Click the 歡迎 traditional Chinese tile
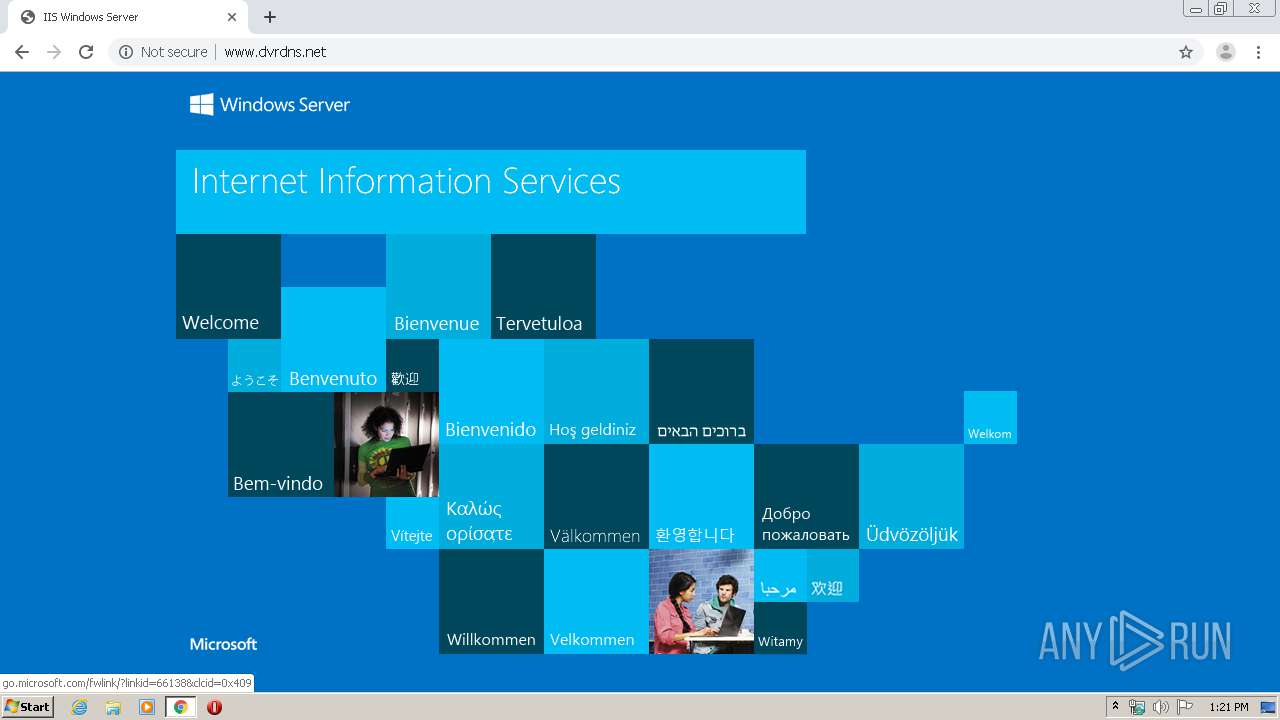The width and height of the screenshot is (1280, 720). coord(412,365)
